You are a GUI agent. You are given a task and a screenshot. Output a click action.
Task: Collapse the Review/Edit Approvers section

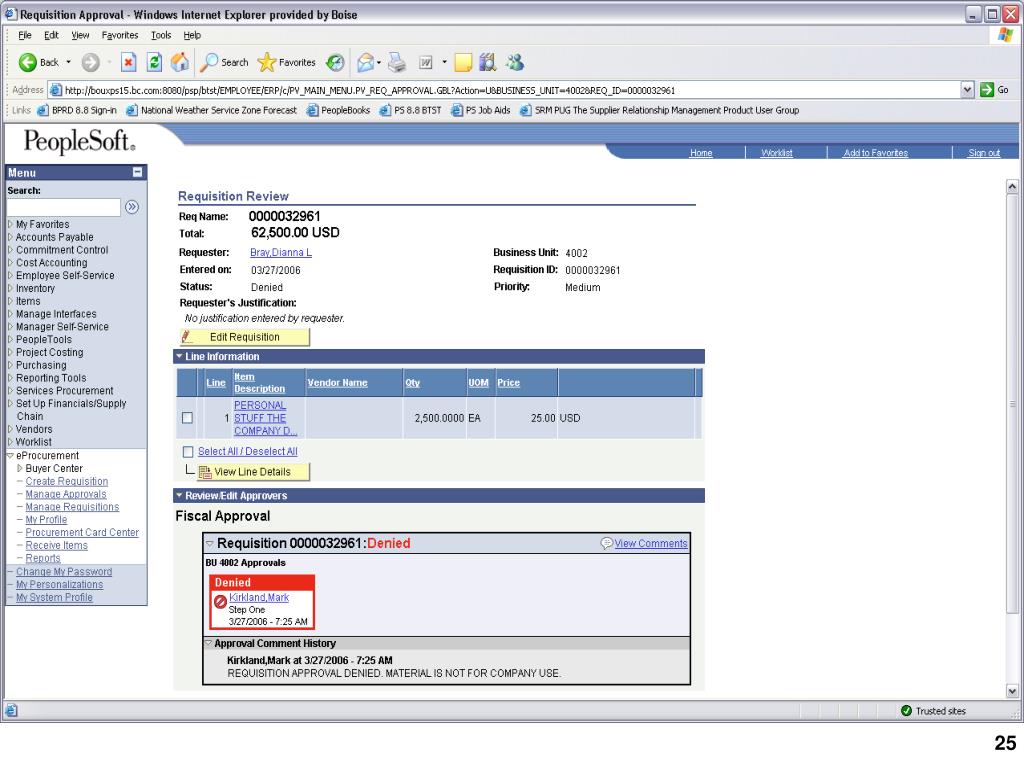pos(180,496)
